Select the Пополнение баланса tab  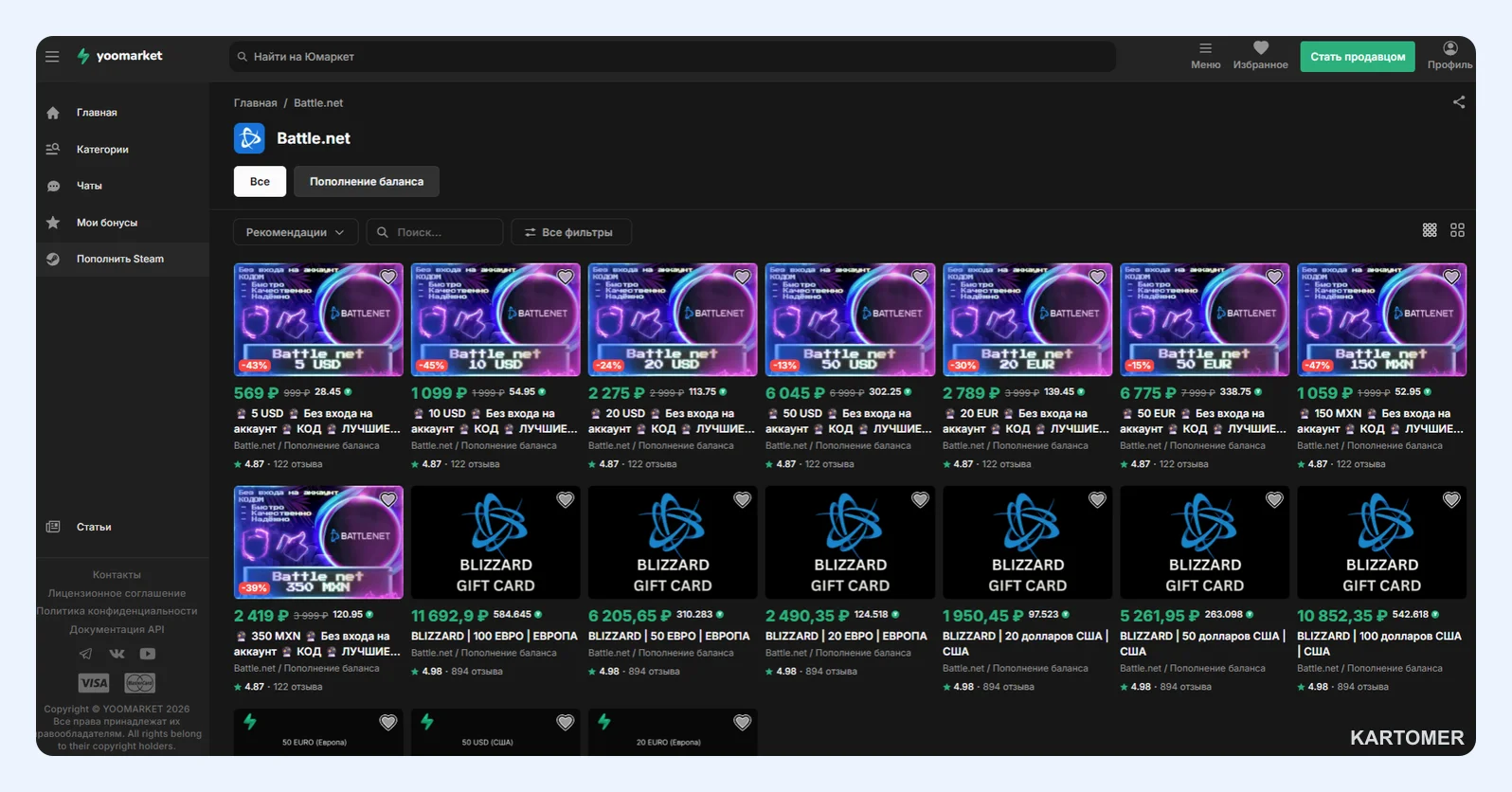click(367, 182)
